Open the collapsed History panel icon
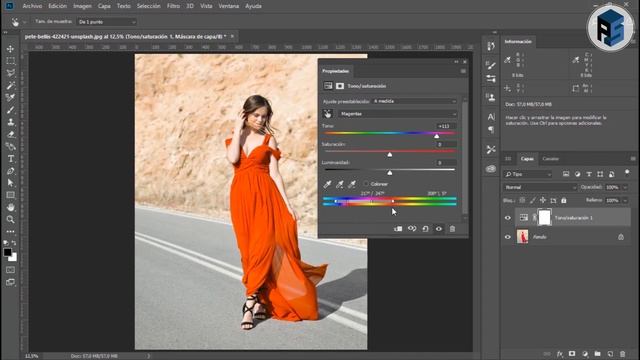This screenshot has height=360, width=640. pos(491,46)
